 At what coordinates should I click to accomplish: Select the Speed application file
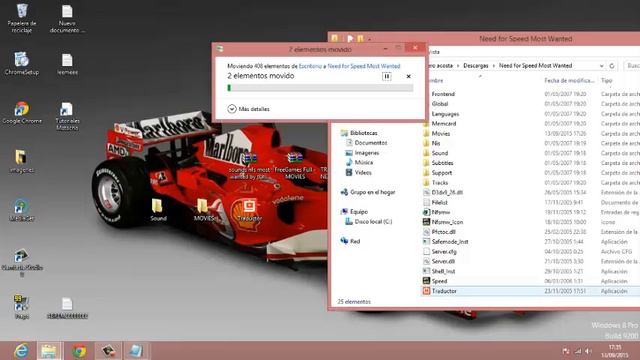pyautogui.click(x=531, y=281)
